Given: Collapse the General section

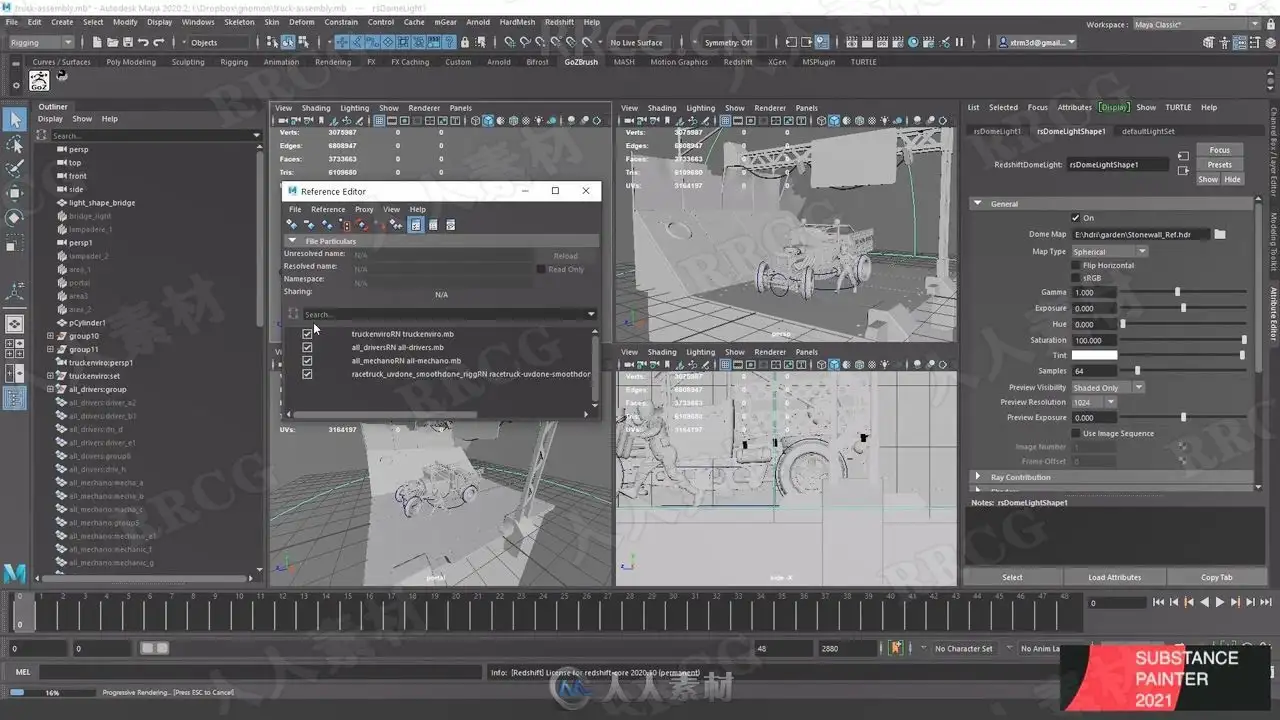Looking at the screenshot, I should point(978,203).
